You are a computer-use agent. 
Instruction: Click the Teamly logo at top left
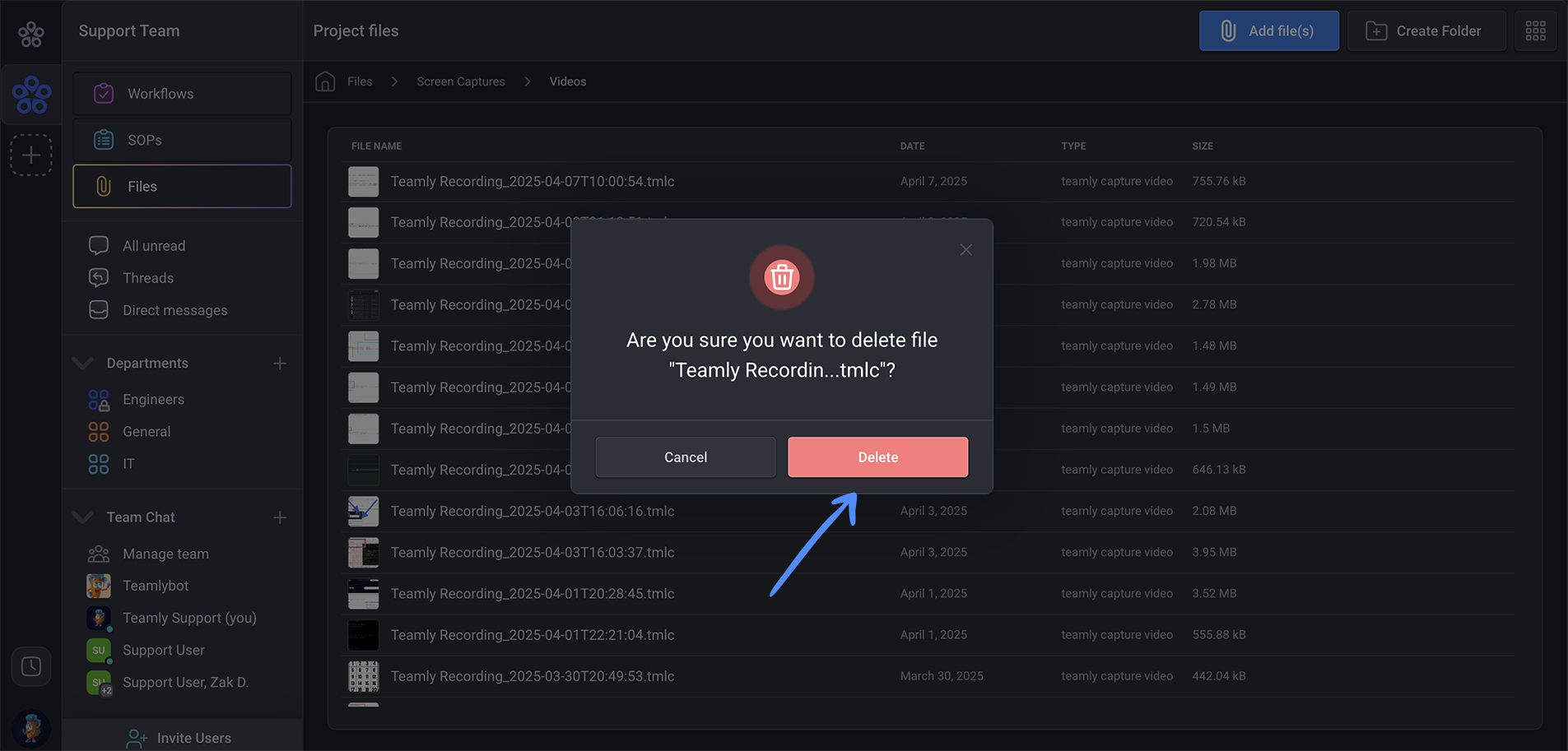(x=31, y=33)
